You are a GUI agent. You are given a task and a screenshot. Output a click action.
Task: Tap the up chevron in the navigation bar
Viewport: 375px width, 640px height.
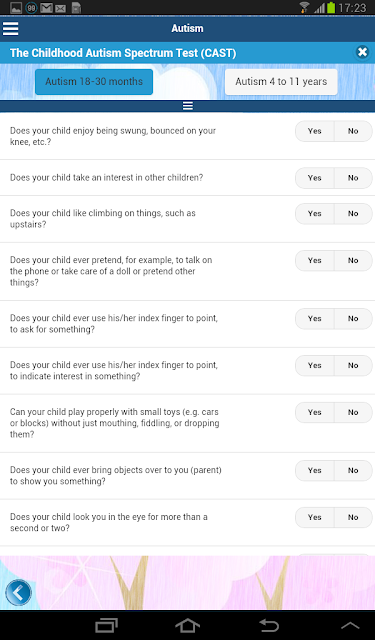pyautogui.click(x=350, y=626)
